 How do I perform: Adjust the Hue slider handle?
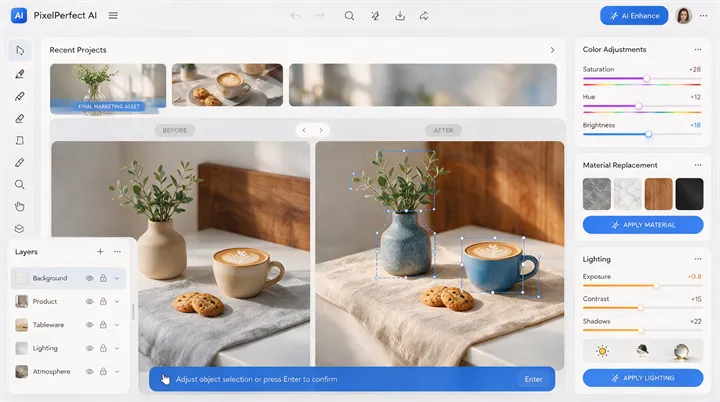point(638,106)
